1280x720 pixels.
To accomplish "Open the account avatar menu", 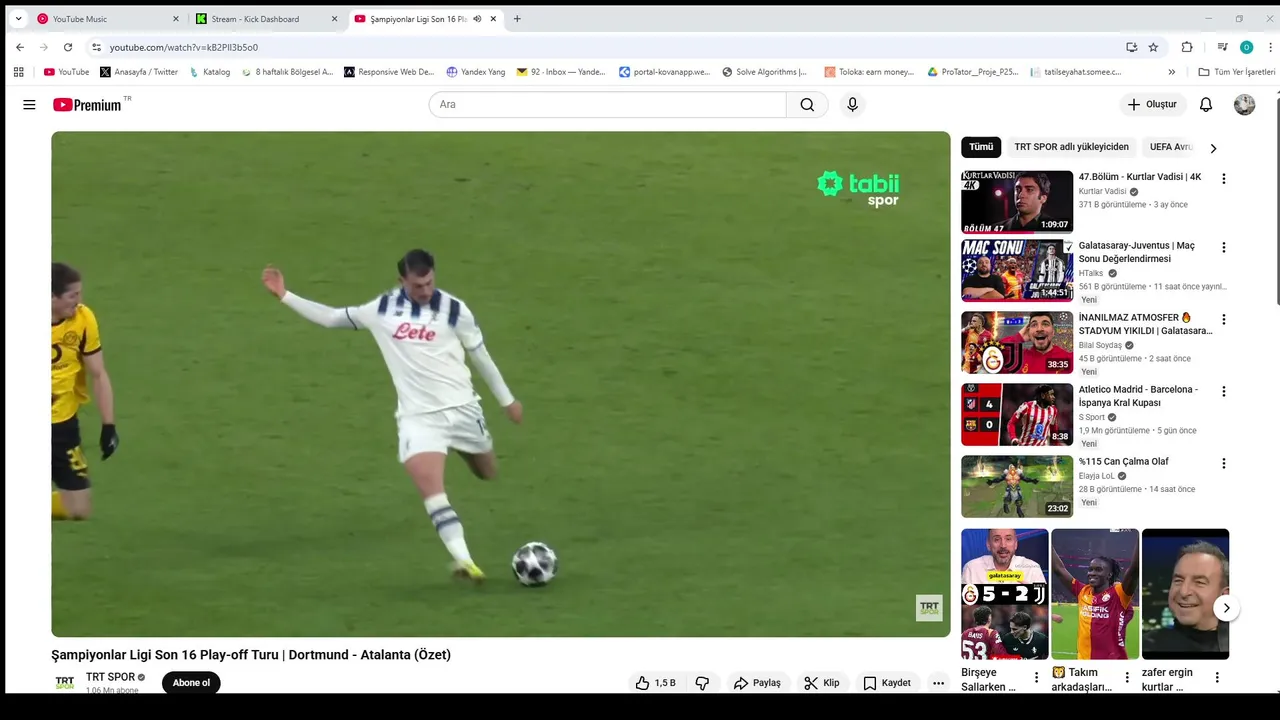I will pyautogui.click(x=1244, y=105).
